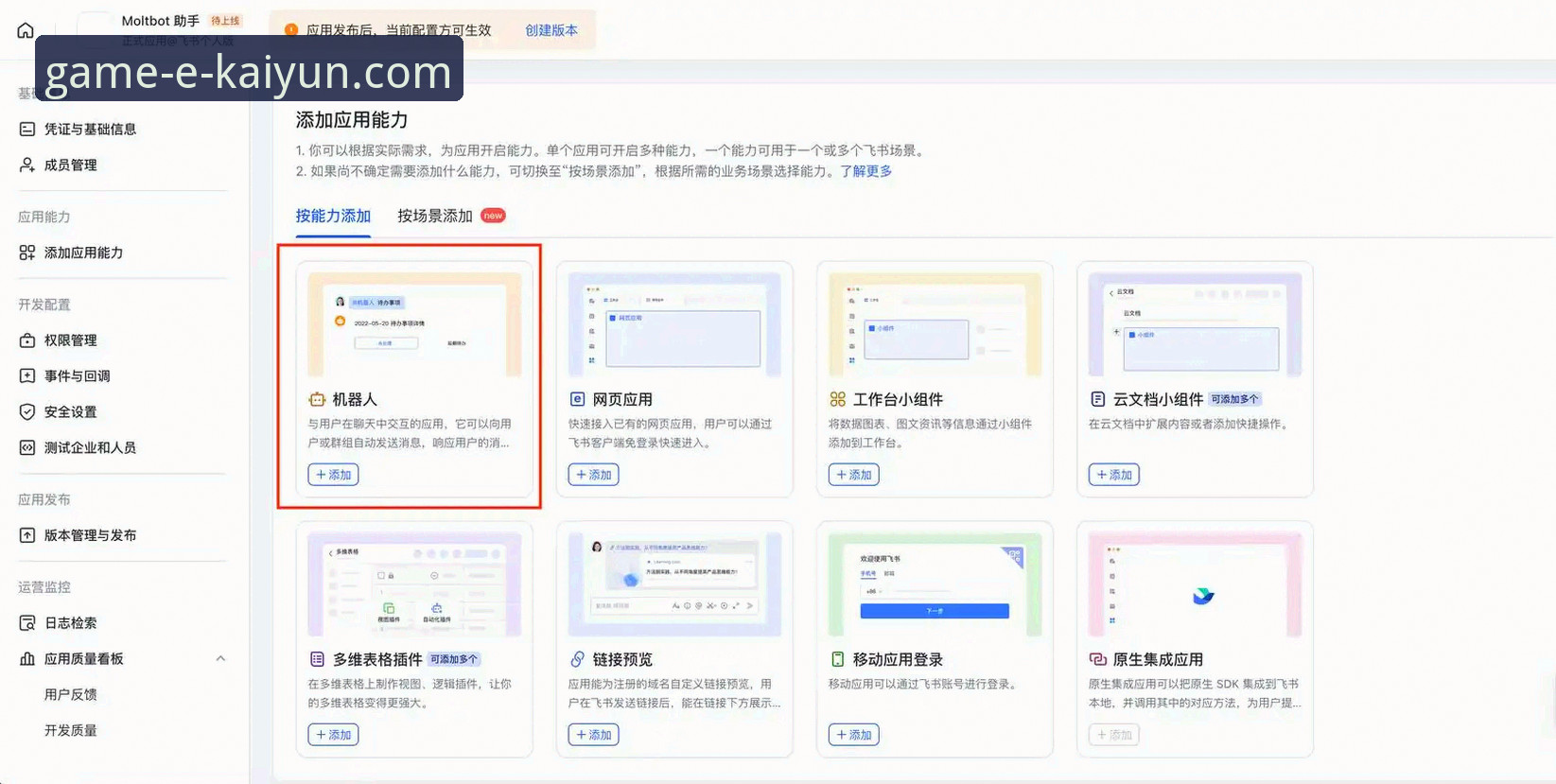This screenshot has height=784, width=1556.
Task: Switch to 按场景添加 tab
Action: pyautogui.click(x=435, y=217)
